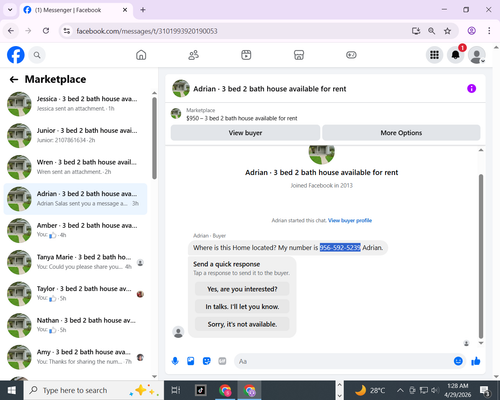Image resolution: width=500 pixels, height=400 pixels.
Task: Reload the page with browser refresh
Action: (x=46, y=31)
